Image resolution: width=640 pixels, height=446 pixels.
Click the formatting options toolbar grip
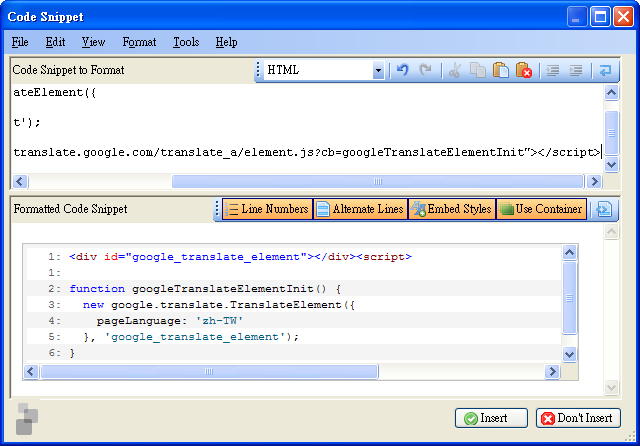point(217,209)
